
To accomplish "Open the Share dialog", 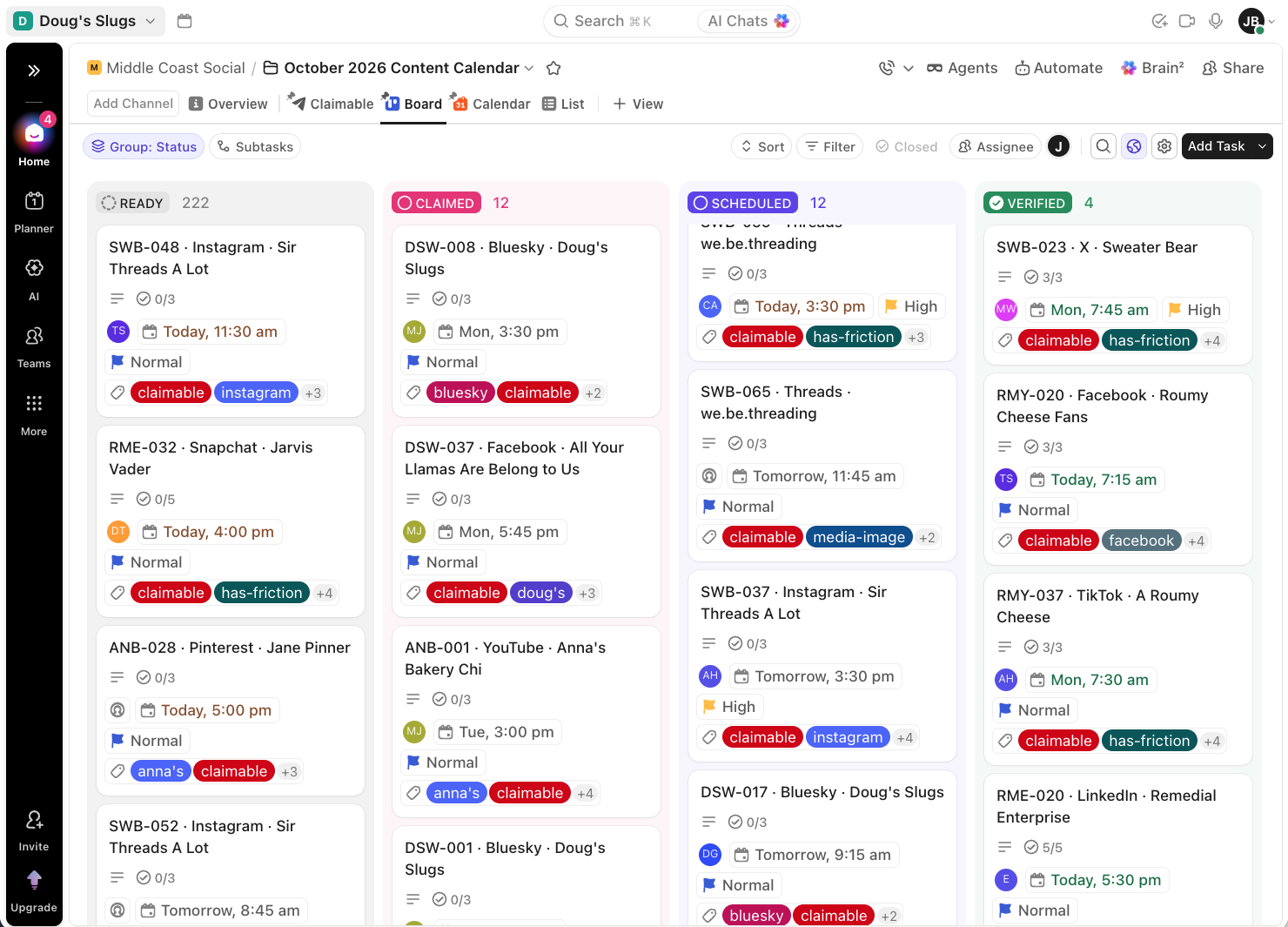I will tap(1232, 68).
